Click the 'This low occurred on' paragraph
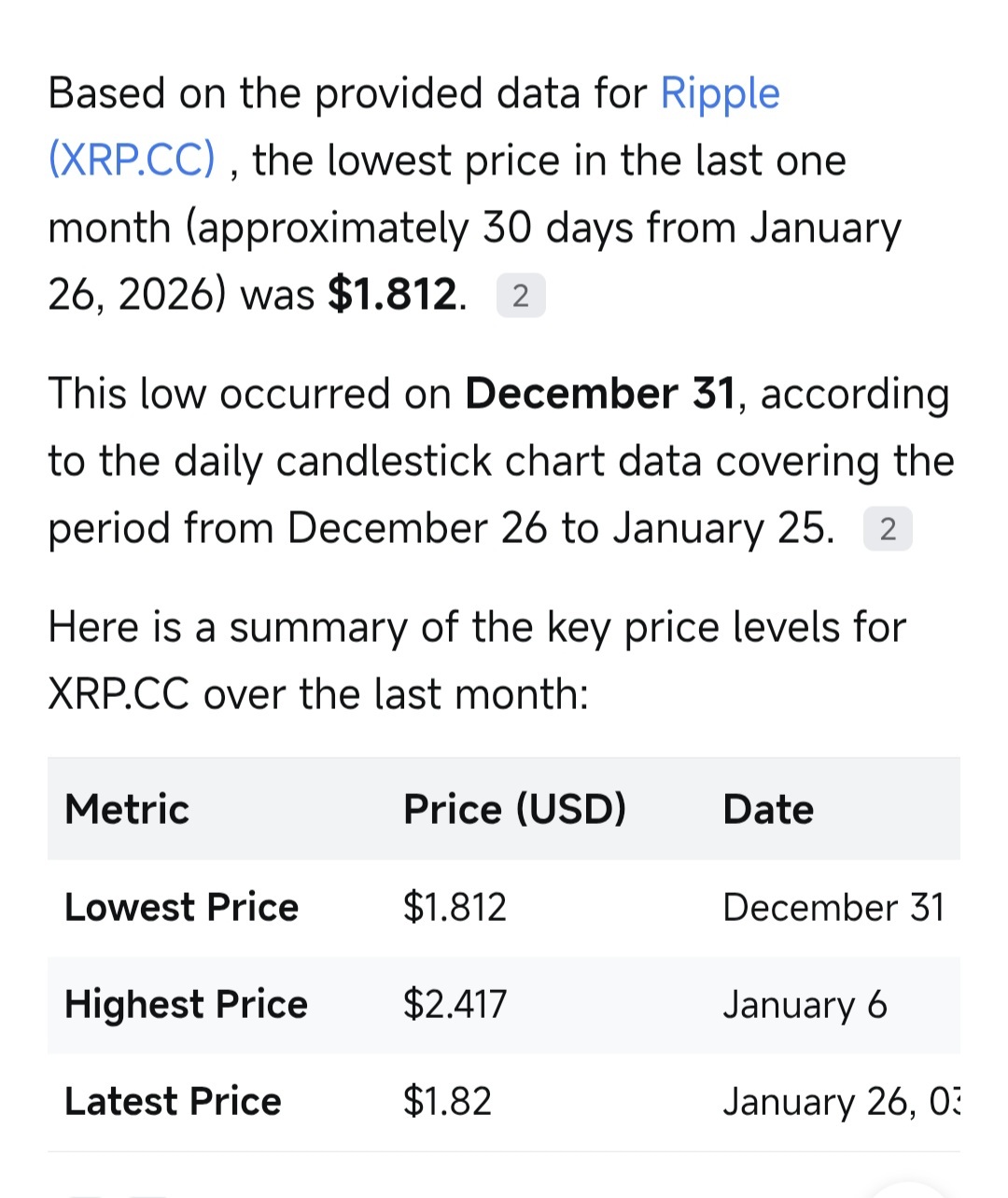The height and width of the screenshot is (1198, 1008). (x=501, y=461)
